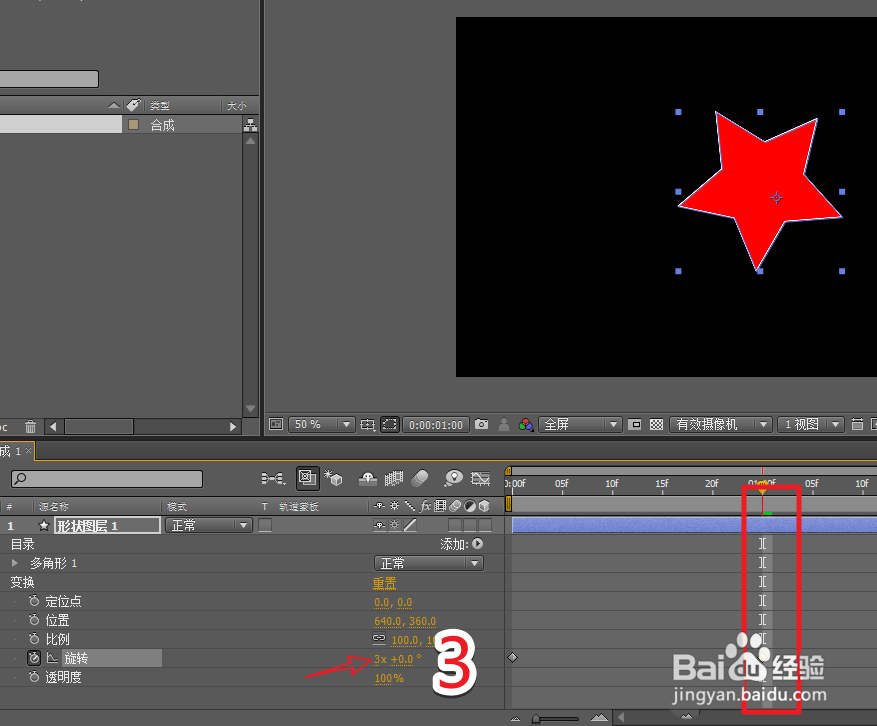This screenshot has height=726, width=877.
Task: Enable the 位置 stopwatch
Action: 34,620
